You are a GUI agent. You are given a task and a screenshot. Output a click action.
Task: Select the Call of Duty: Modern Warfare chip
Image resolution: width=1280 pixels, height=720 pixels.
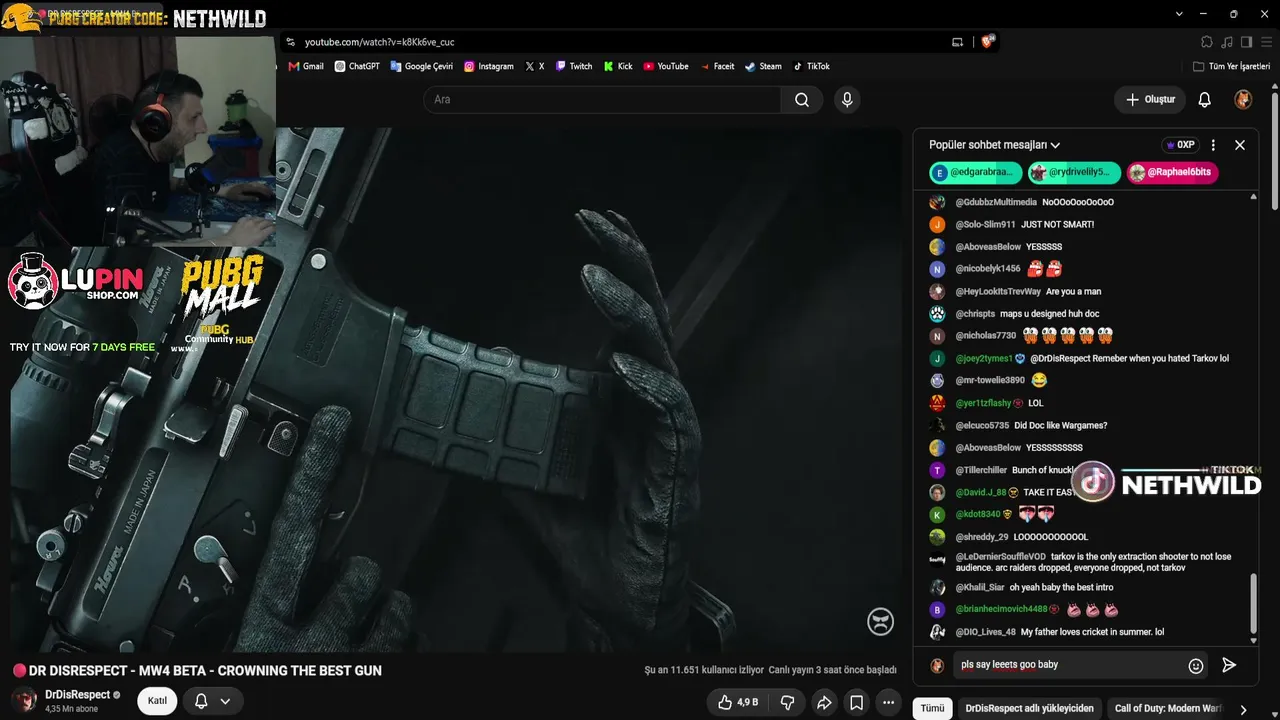pos(1168,708)
